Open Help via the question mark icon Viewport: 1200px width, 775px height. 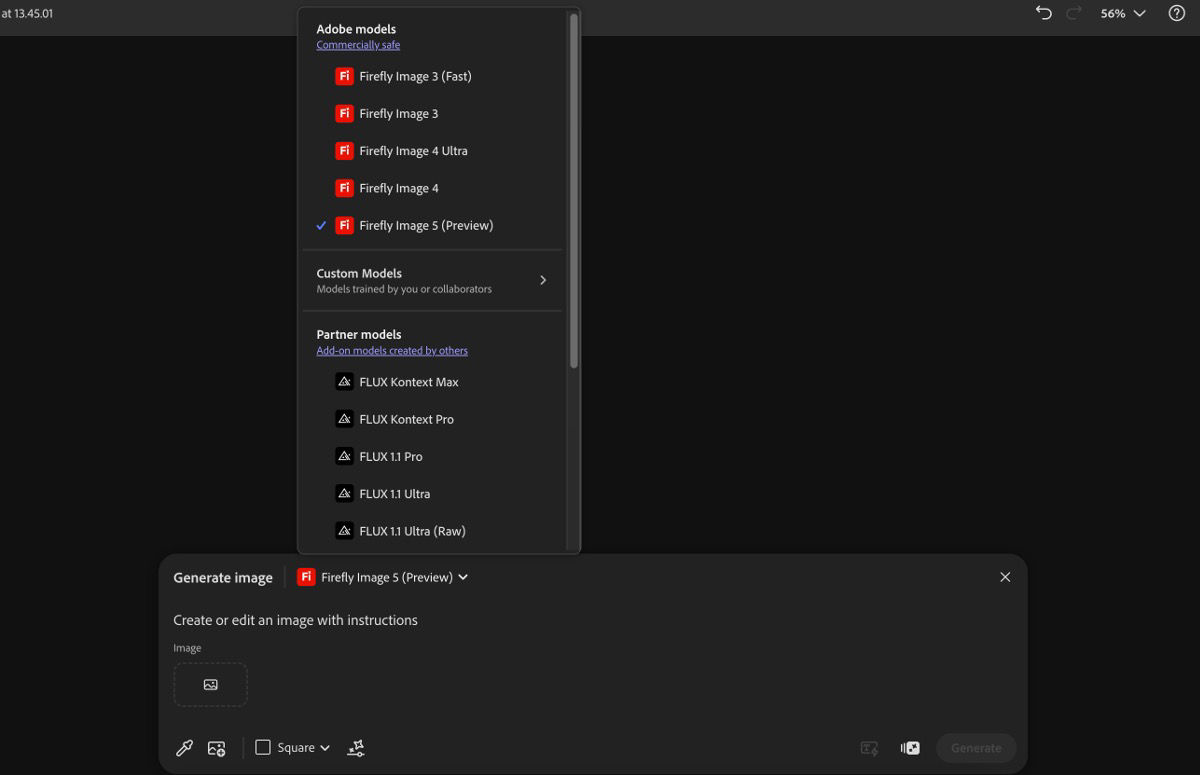[1177, 12]
